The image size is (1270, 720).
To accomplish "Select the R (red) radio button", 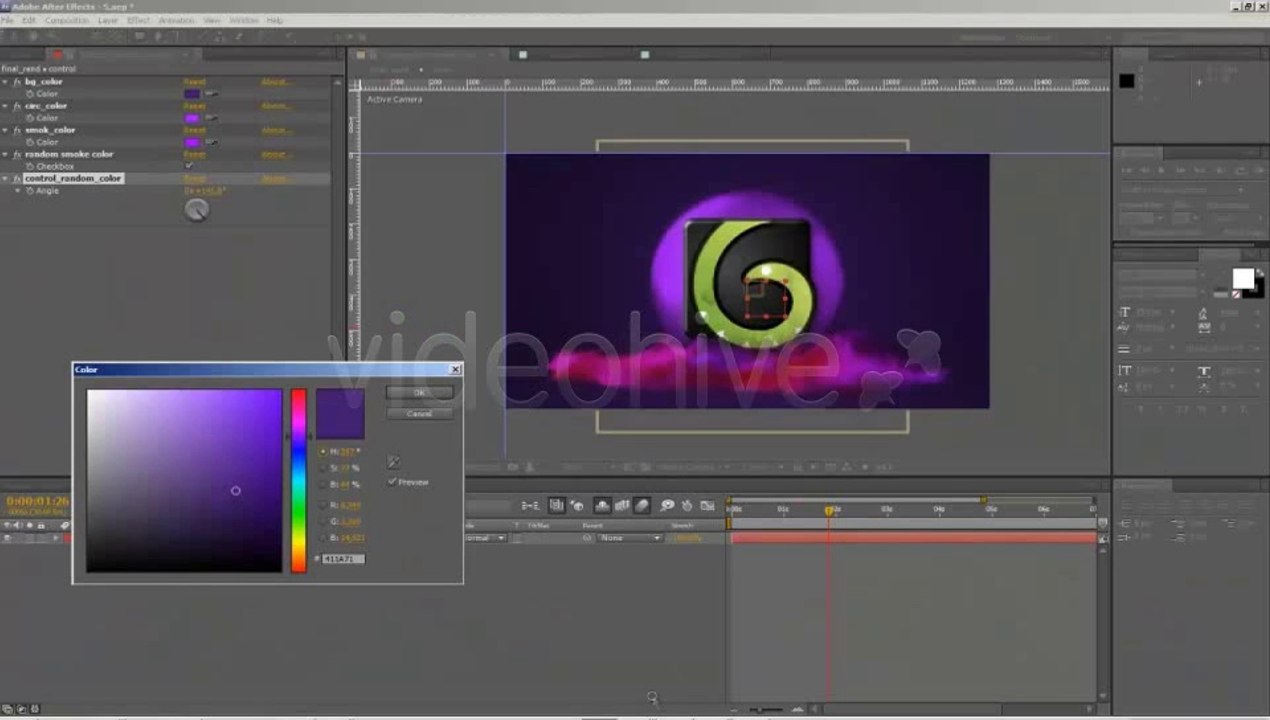I will tap(323, 506).
